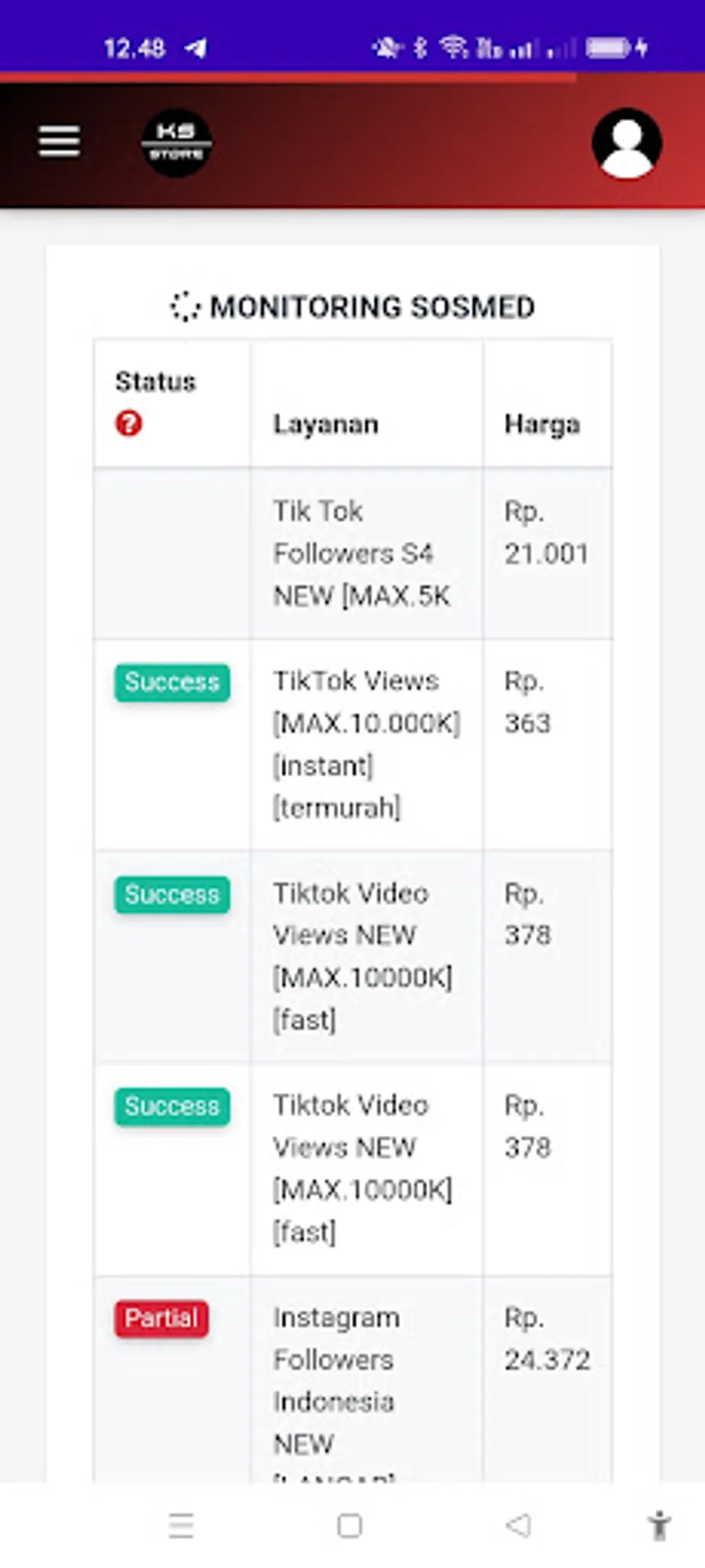Tap the Rp. 24.372 price cell
The height and width of the screenshot is (1568, 705).
coord(547,1339)
